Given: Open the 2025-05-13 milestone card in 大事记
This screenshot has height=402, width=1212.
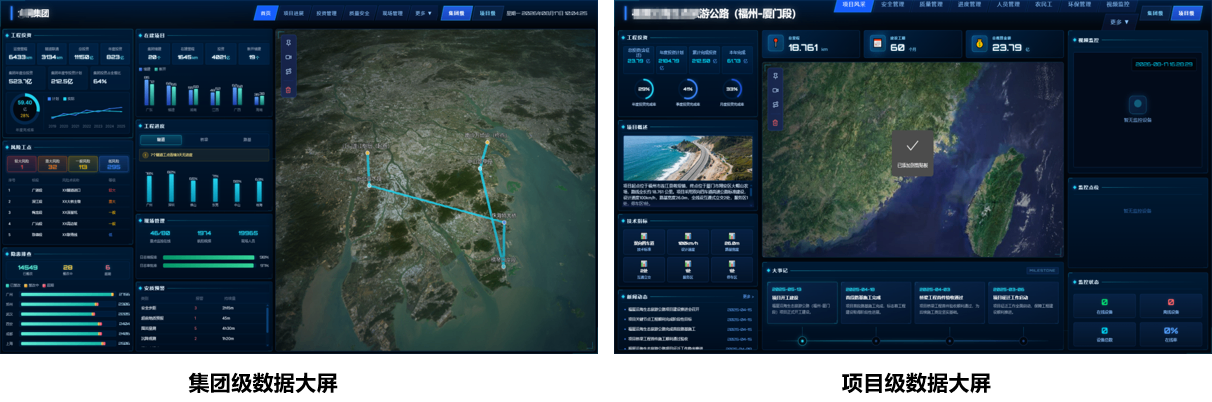Looking at the screenshot, I should (x=802, y=303).
